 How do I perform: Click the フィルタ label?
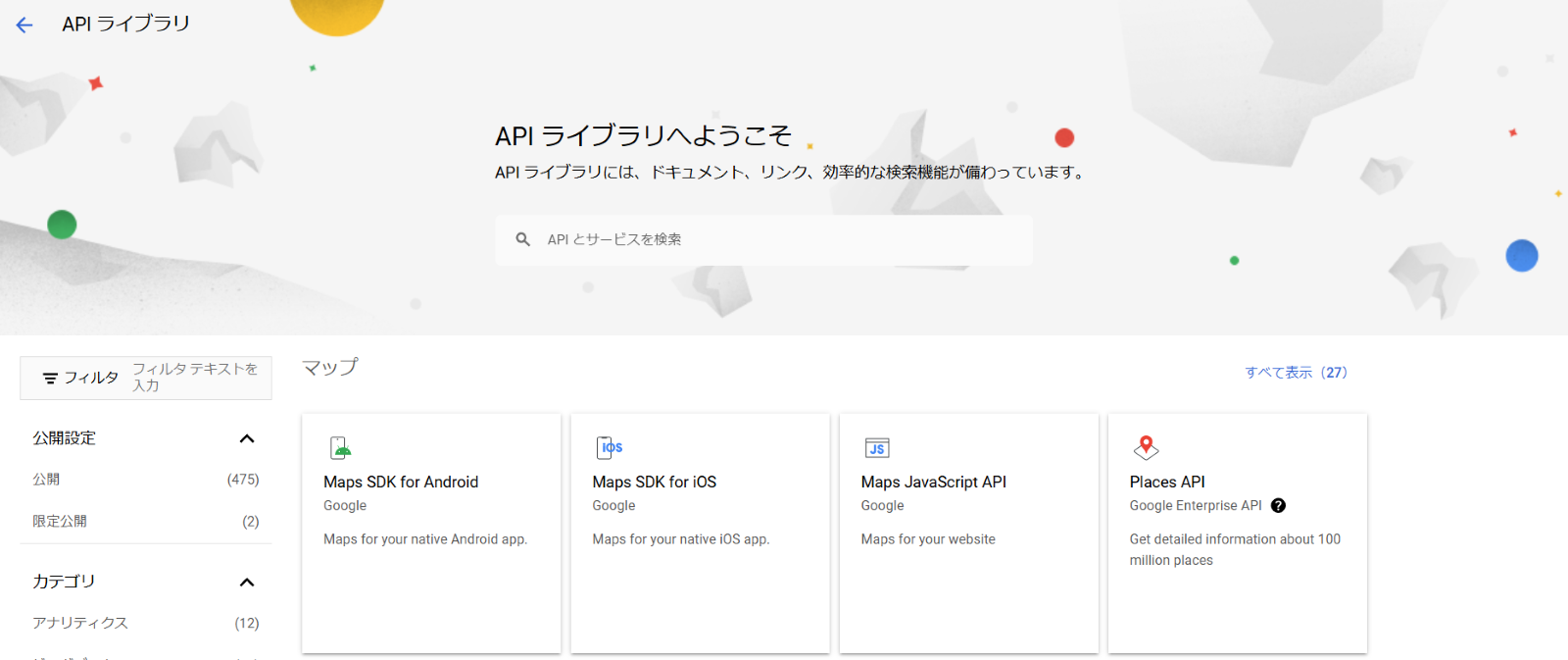pos(91,378)
